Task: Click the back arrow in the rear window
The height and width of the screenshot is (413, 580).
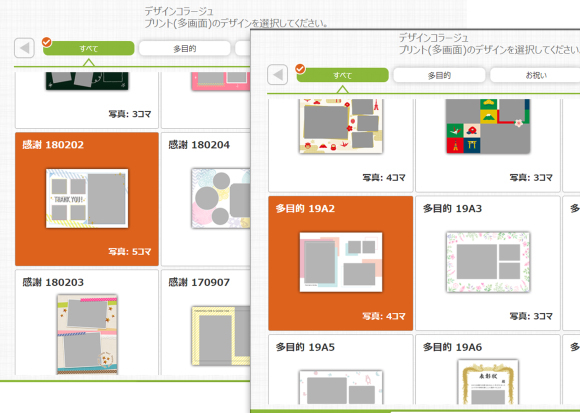Action: tap(24, 48)
